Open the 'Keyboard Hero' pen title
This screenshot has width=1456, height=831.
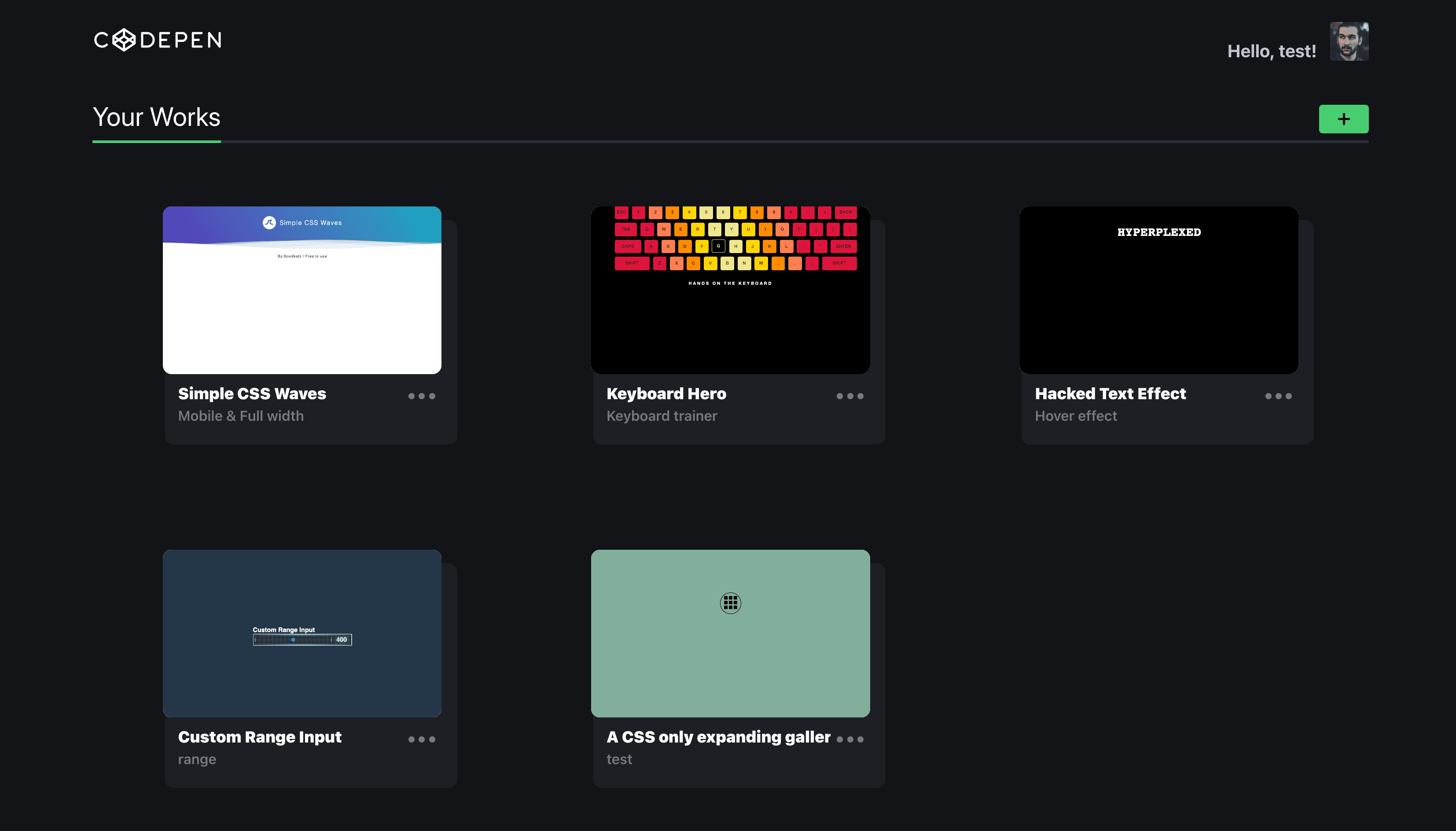(666, 393)
